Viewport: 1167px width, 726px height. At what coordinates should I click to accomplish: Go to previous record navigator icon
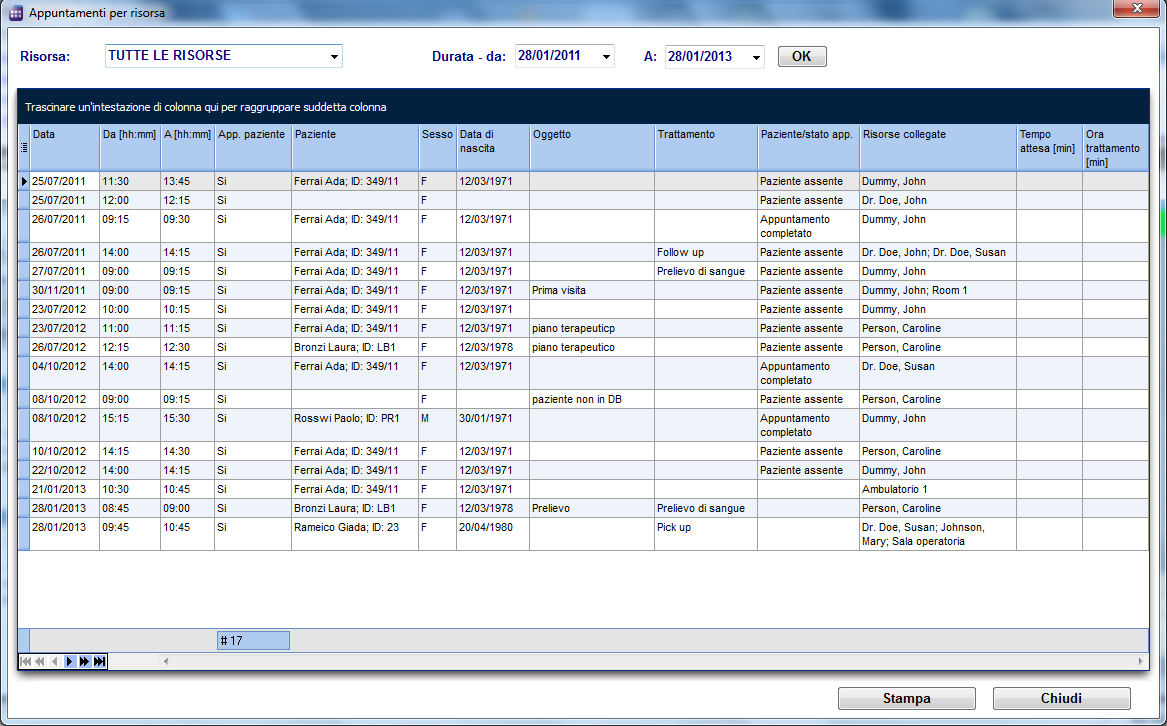[x=54, y=661]
